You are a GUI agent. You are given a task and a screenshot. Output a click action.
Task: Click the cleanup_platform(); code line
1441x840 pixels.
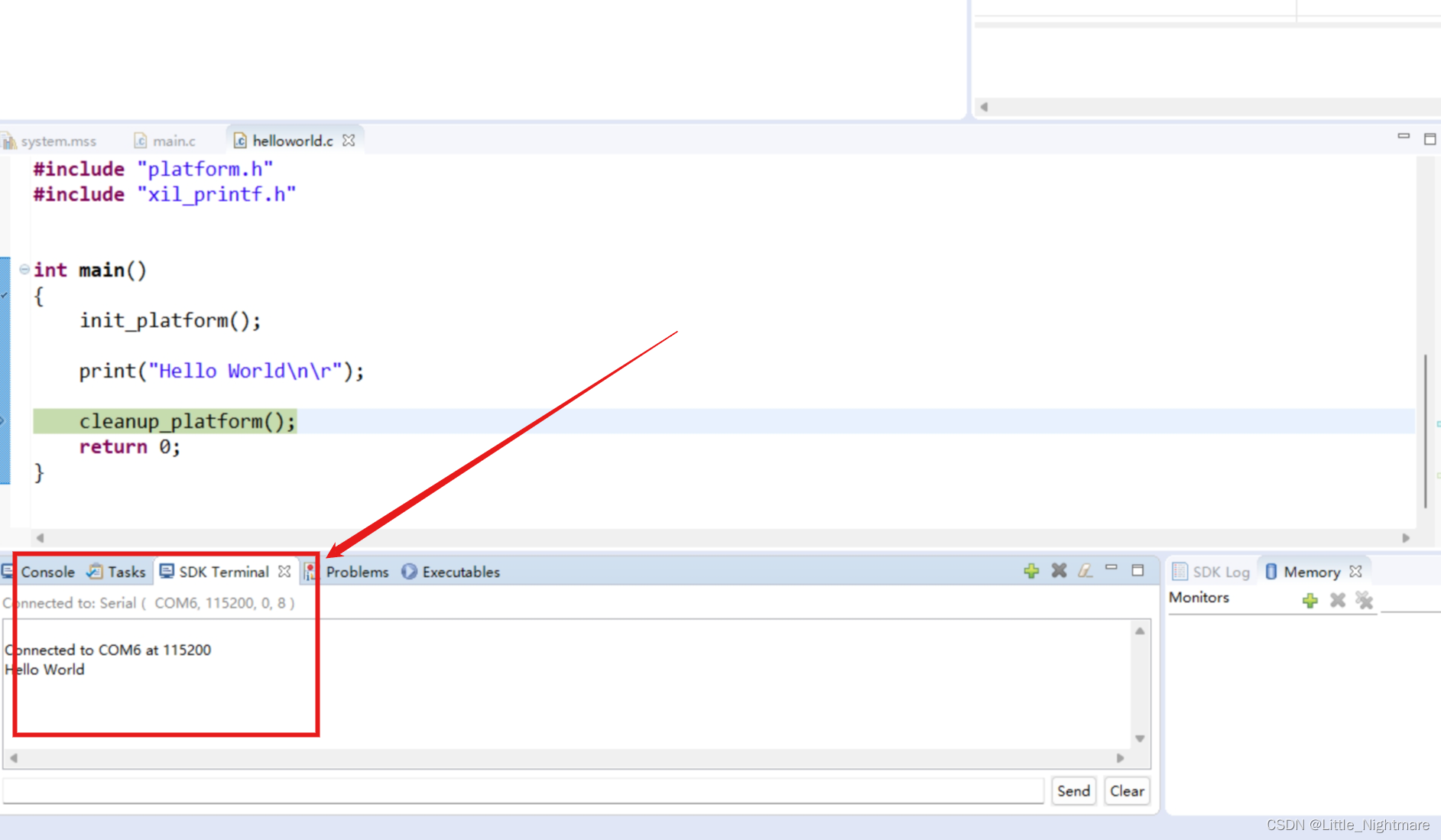click(187, 421)
